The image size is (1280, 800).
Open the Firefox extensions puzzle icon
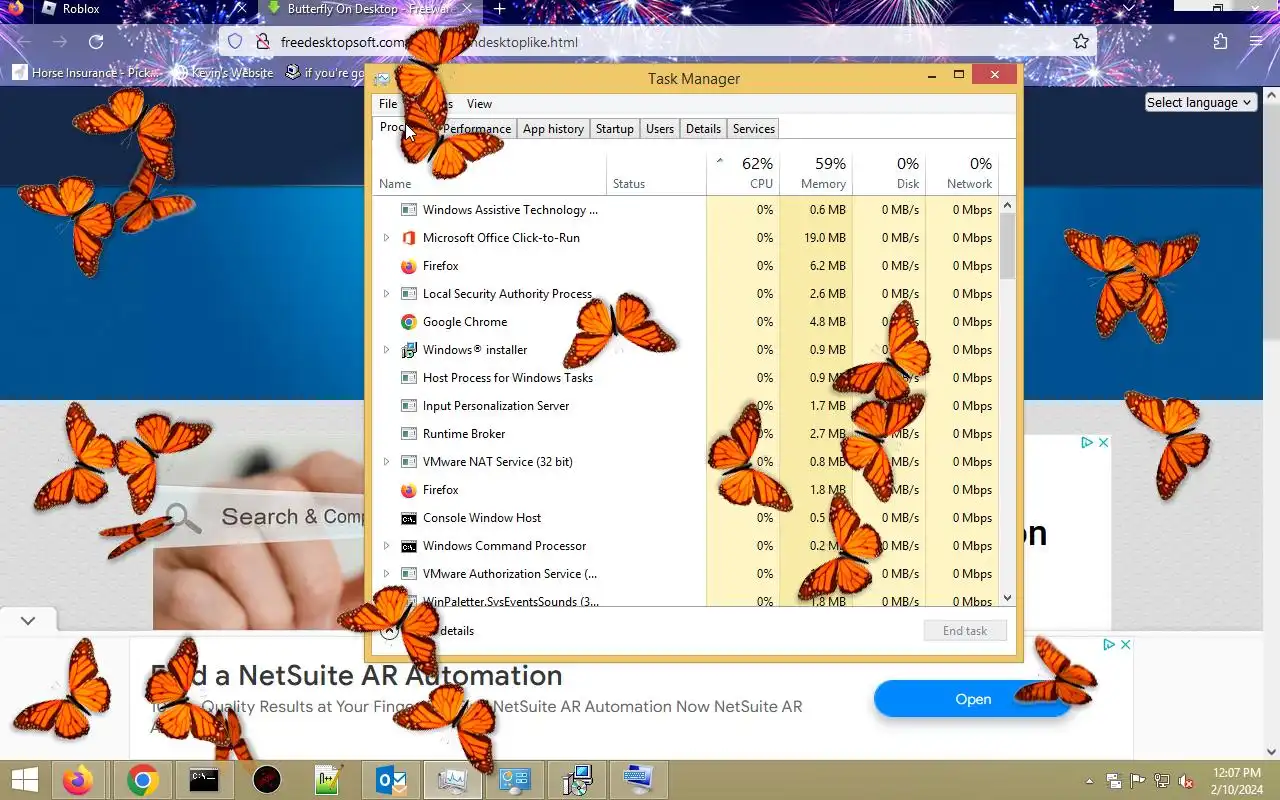[x=1220, y=42]
